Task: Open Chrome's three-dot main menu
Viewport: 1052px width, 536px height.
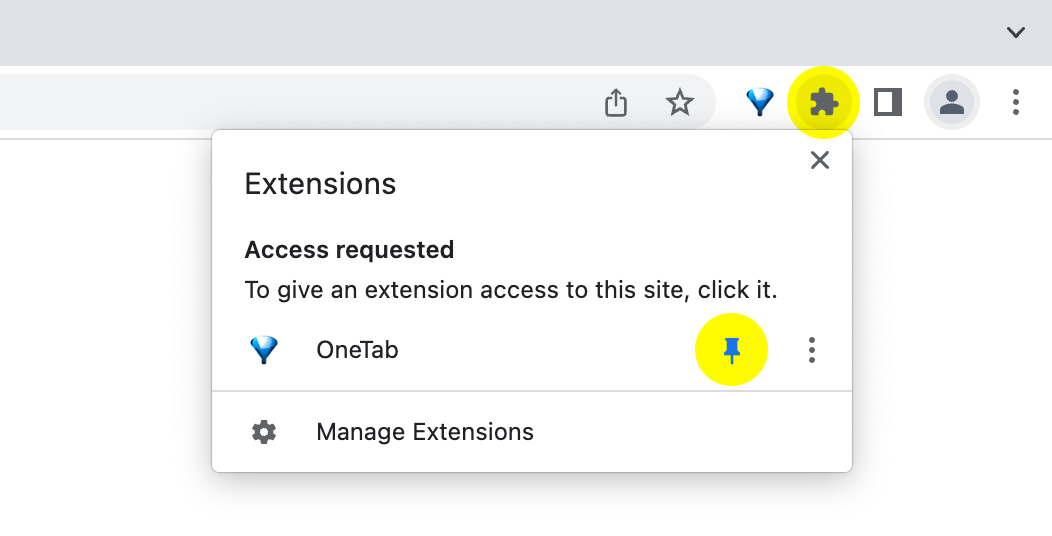Action: tap(1016, 102)
